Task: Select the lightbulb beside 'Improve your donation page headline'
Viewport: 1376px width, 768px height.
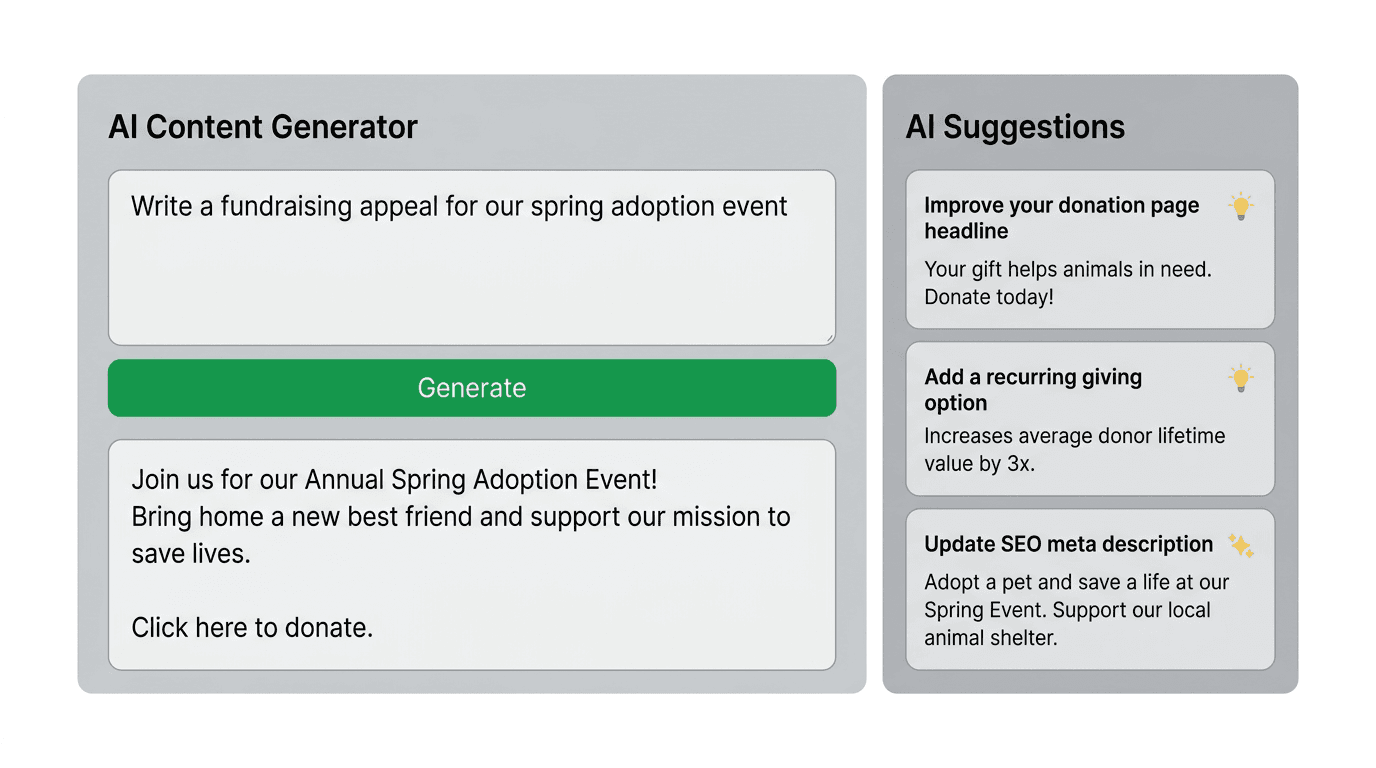Action: point(1241,206)
